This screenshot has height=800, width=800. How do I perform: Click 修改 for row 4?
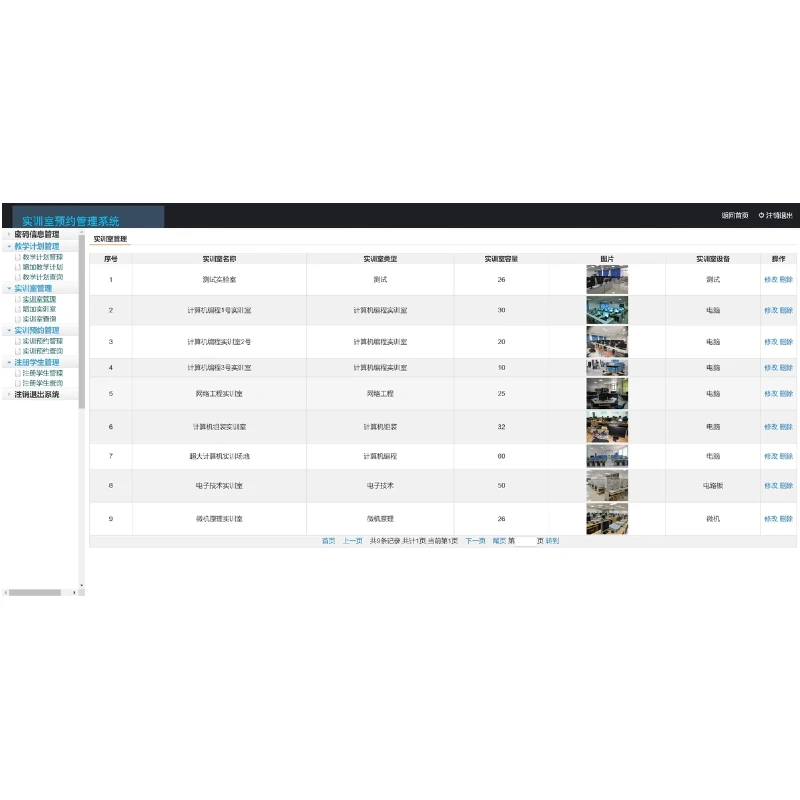coord(770,368)
